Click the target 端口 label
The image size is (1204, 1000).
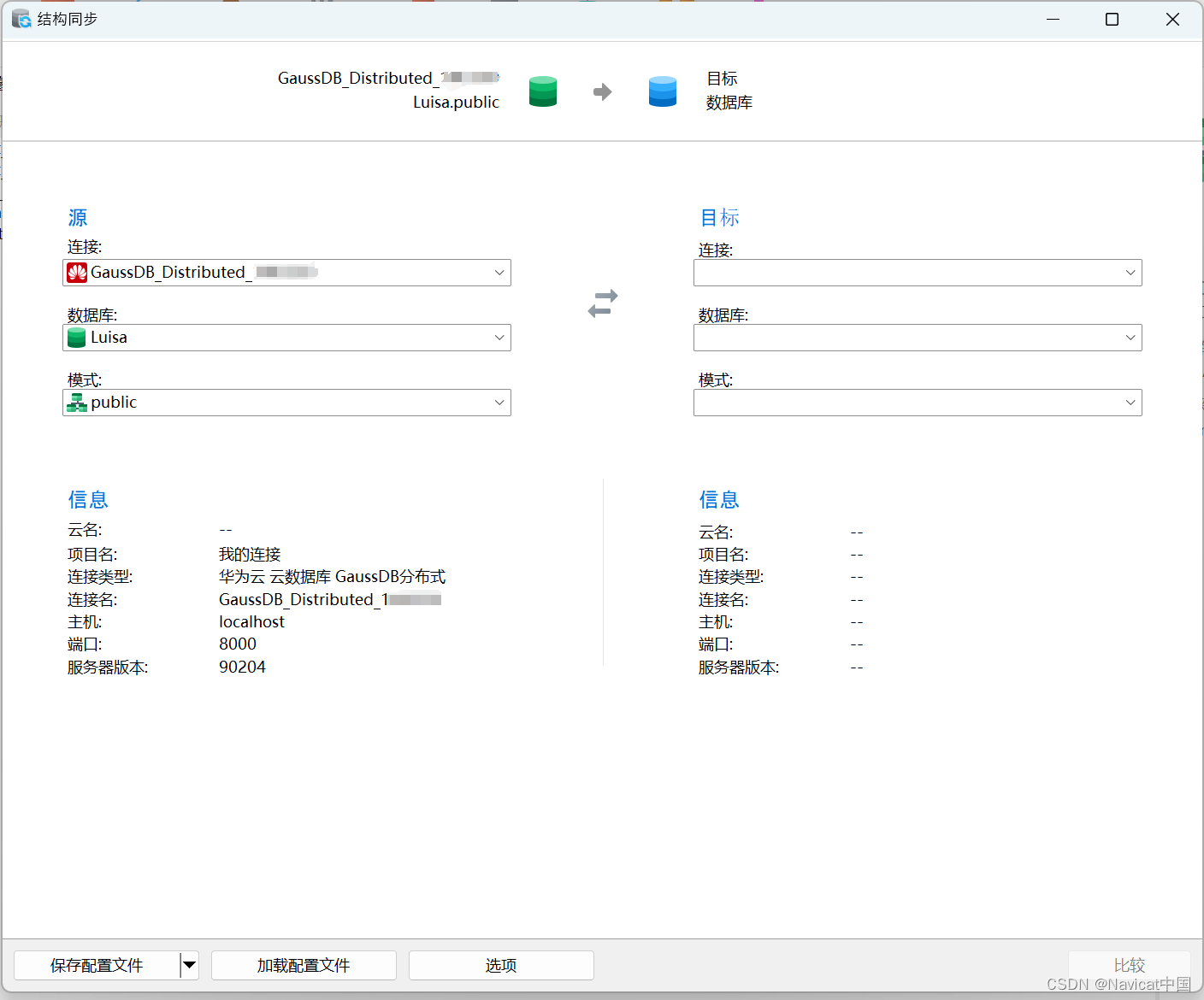(716, 644)
